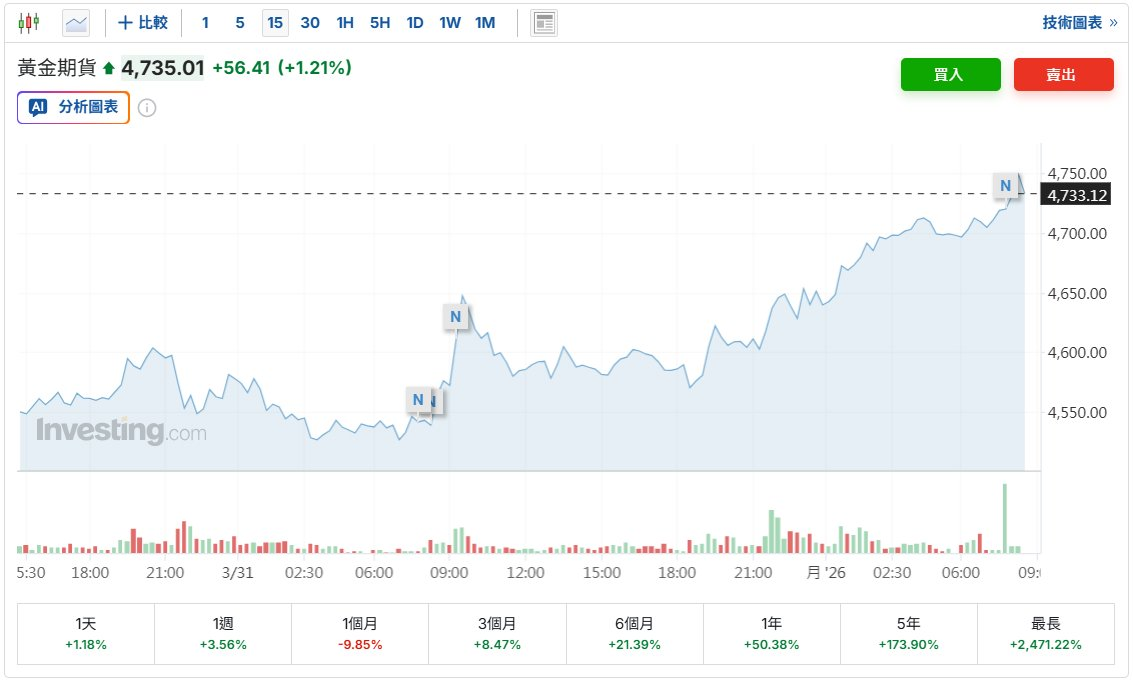Select the 1週 performance range tab
This screenshot has height=683, width=1133.
tap(223, 634)
